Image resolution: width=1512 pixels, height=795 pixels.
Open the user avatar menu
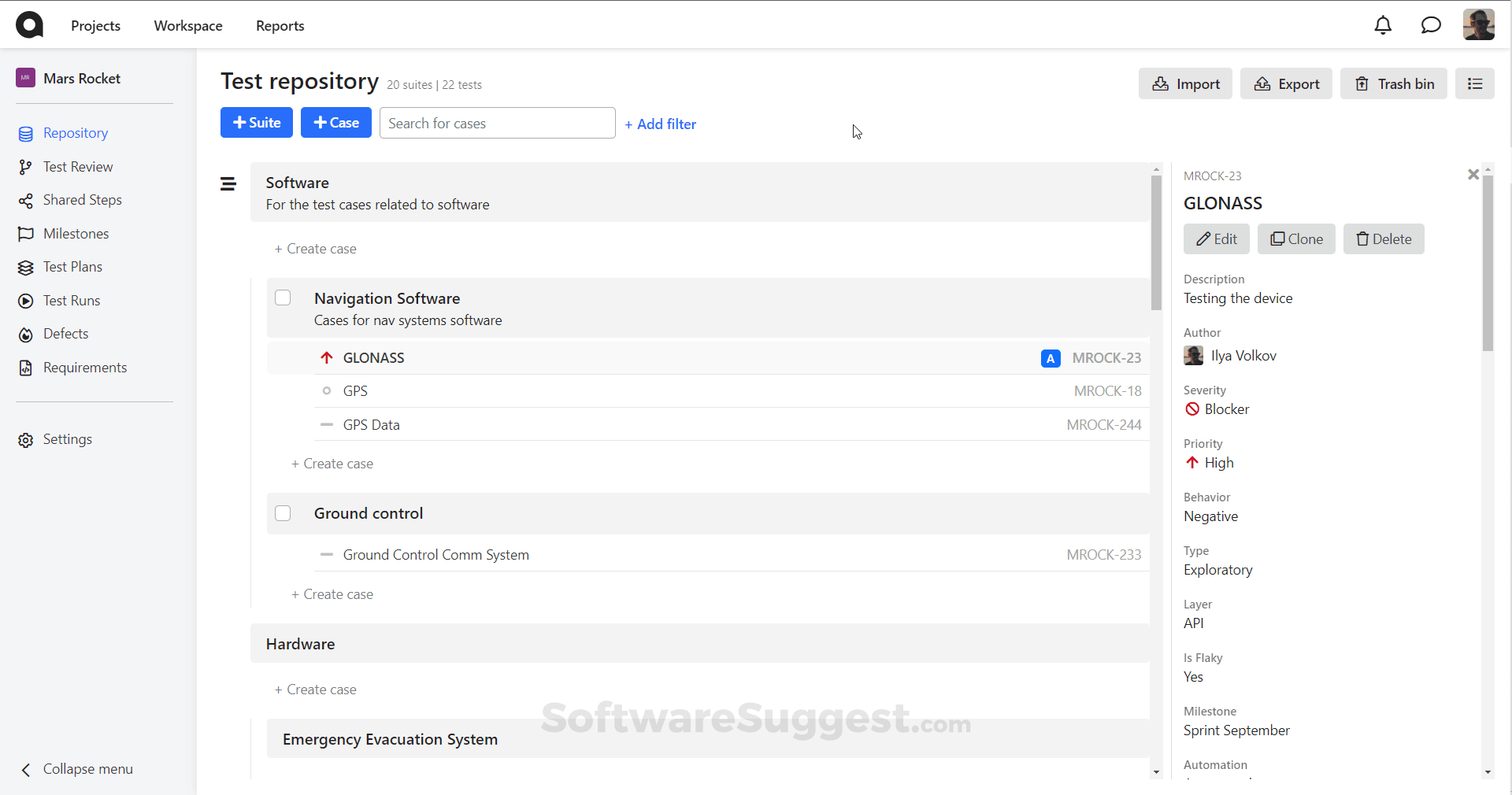click(1479, 24)
